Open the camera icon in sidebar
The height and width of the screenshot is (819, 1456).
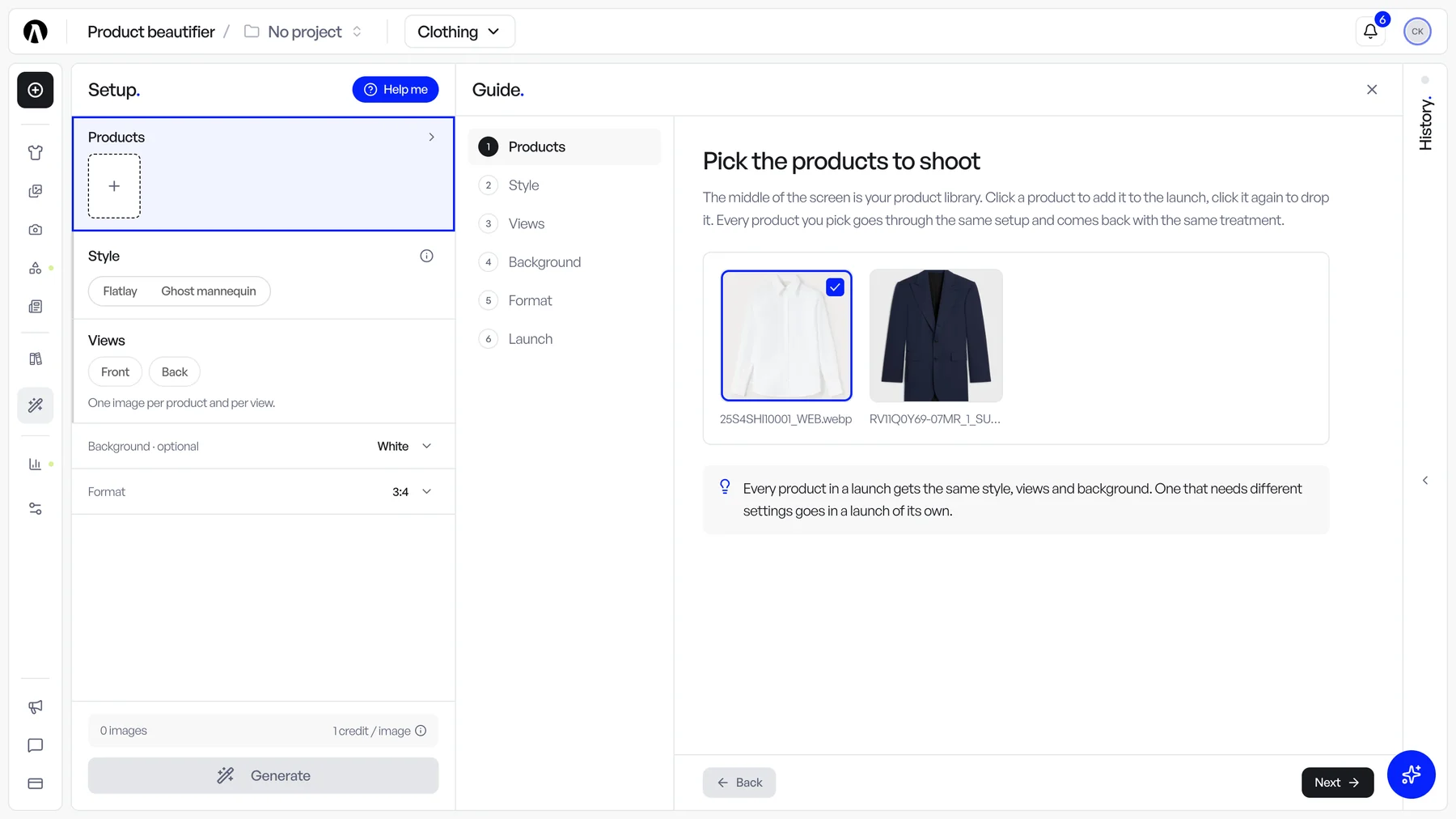36,230
